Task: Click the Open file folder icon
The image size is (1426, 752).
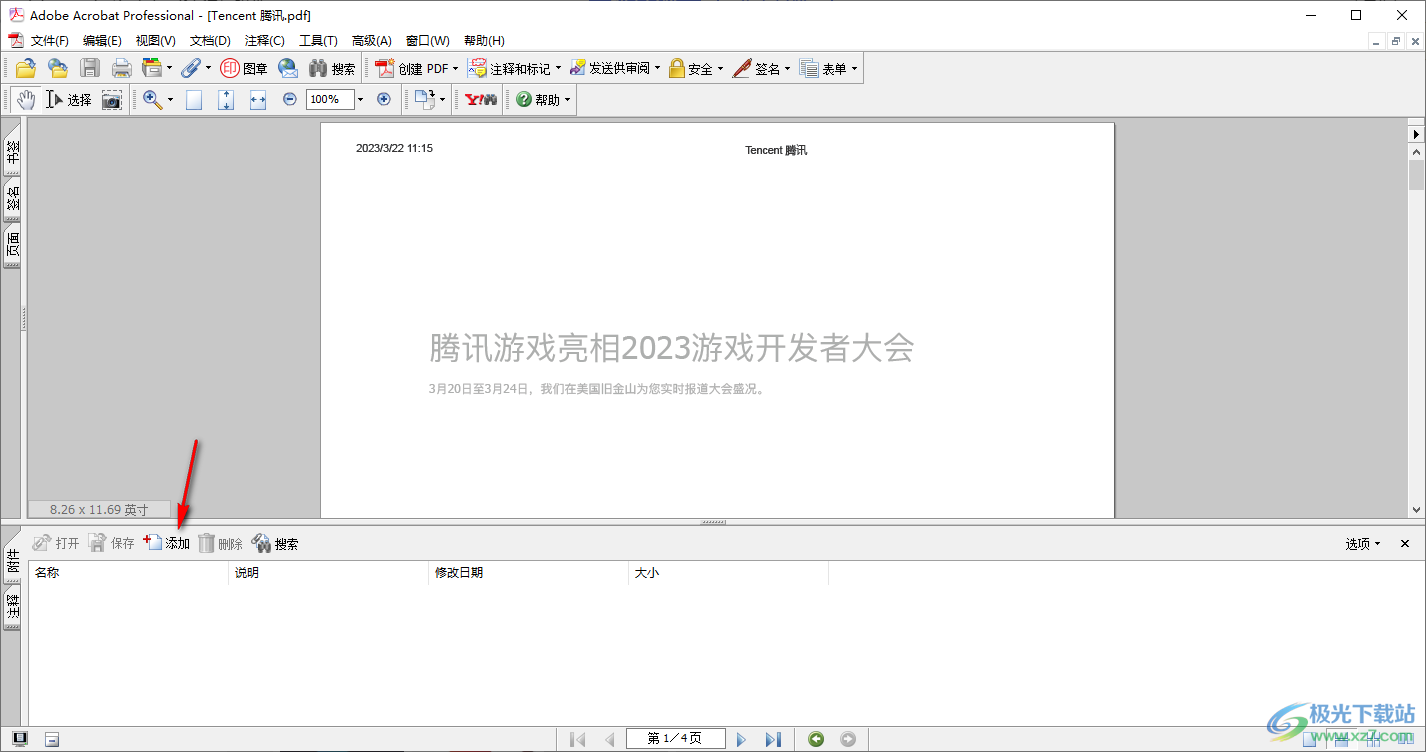Action: 26,68
